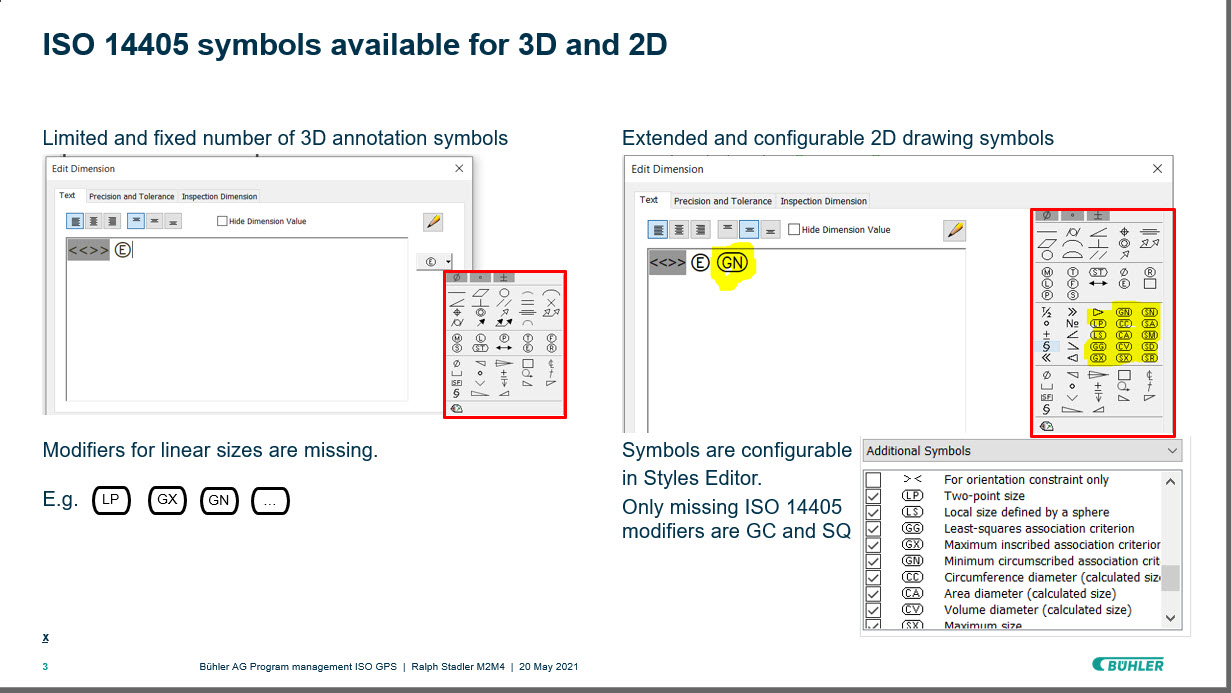Select the envelope requirement E symbol
The height and width of the screenshot is (693, 1231).
tap(1123, 283)
